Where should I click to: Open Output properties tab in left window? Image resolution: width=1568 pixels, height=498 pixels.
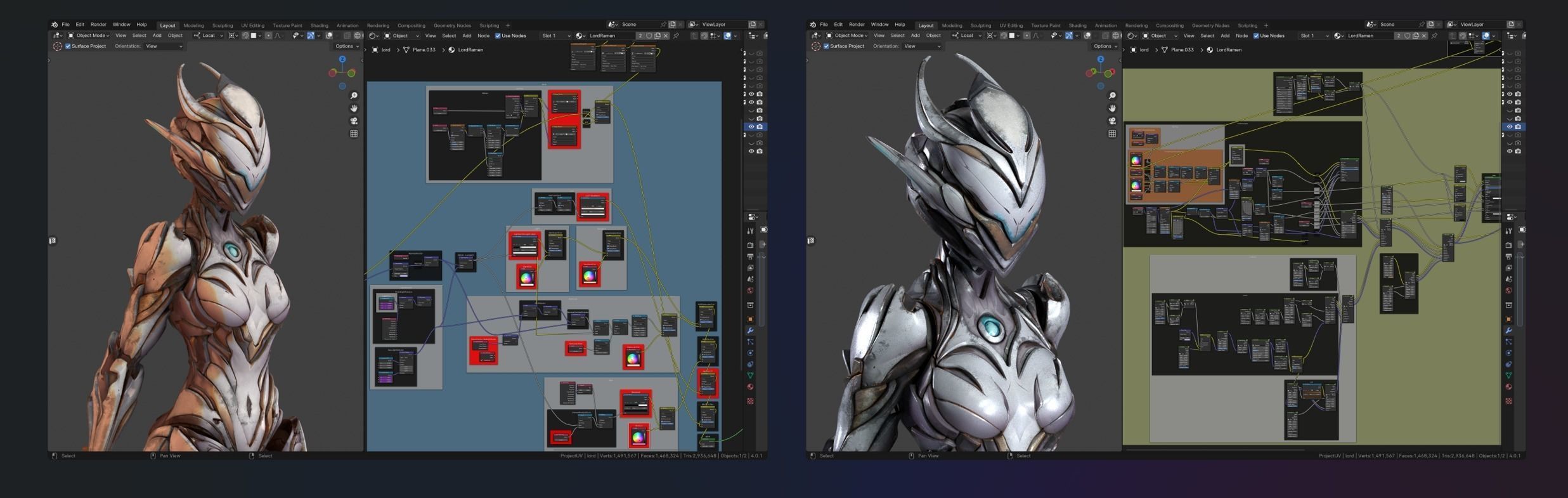[751, 256]
